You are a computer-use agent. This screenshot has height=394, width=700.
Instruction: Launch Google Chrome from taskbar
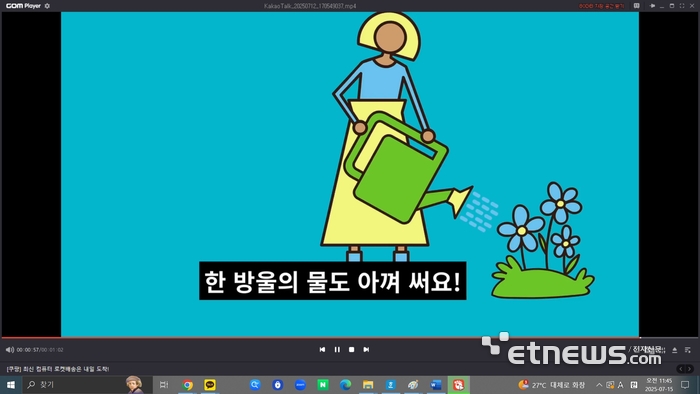click(188, 385)
